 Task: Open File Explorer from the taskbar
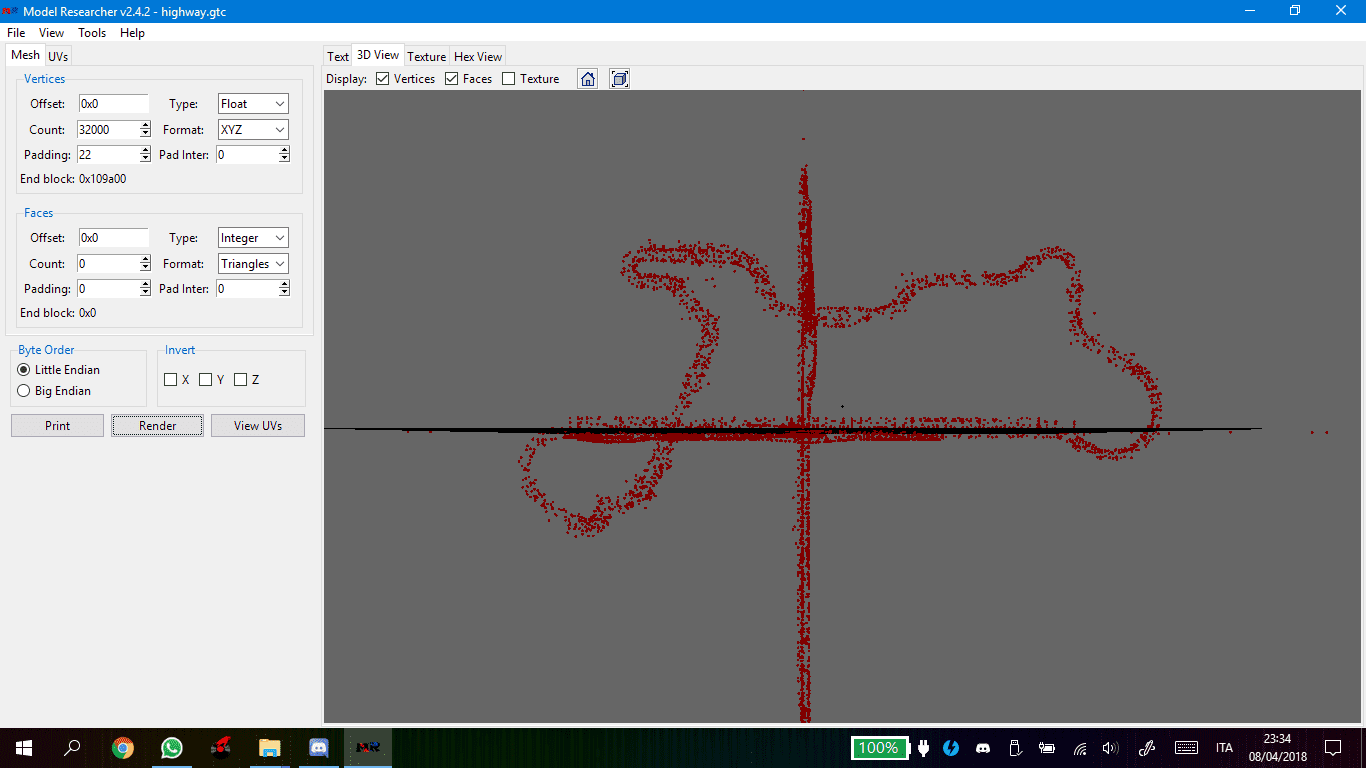pos(270,747)
